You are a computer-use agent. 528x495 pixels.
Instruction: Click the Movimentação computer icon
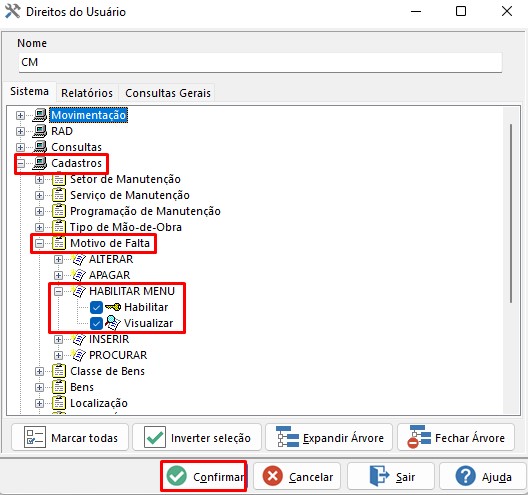click(40, 115)
